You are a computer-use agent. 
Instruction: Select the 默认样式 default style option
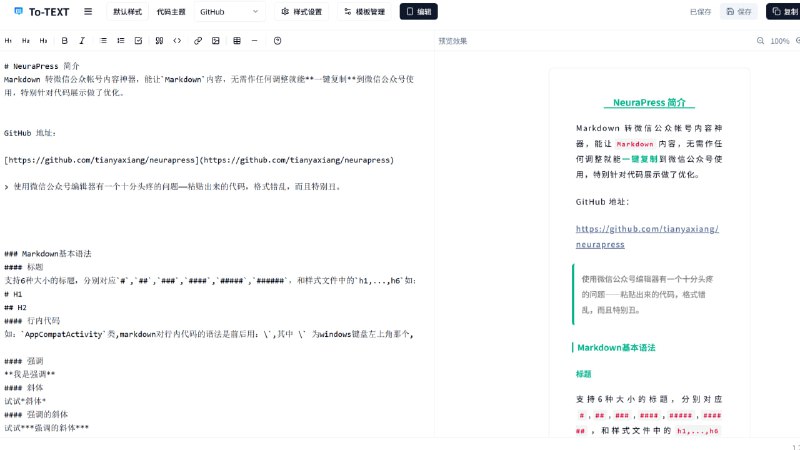[128, 11]
